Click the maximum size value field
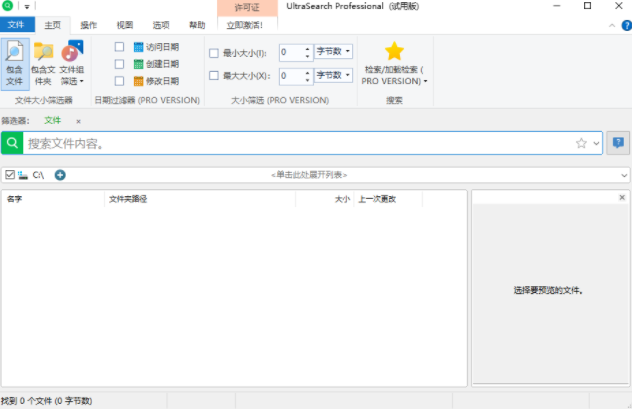This screenshot has width=632, height=409. 291,75
